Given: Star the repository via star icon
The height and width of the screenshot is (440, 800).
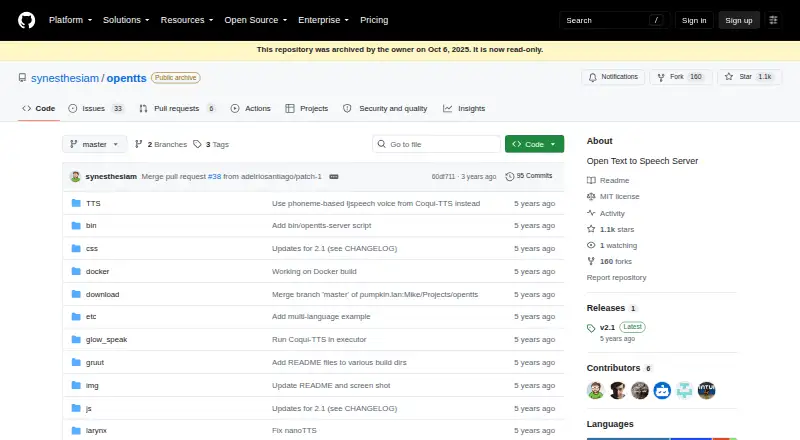Looking at the screenshot, I should pyautogui.click(x=729, y=77).
